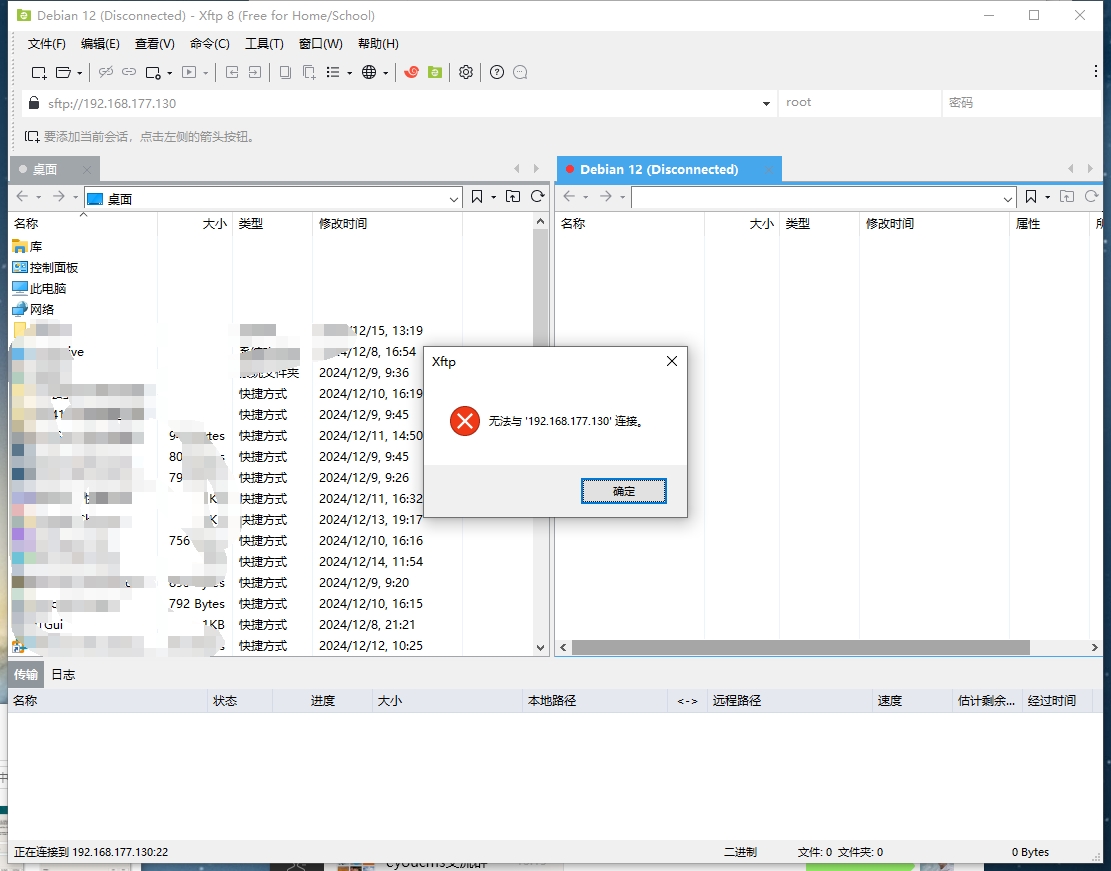Expand the address bar history dropdown
Viewport: 1111px width, 871px height.
[766, 103]
